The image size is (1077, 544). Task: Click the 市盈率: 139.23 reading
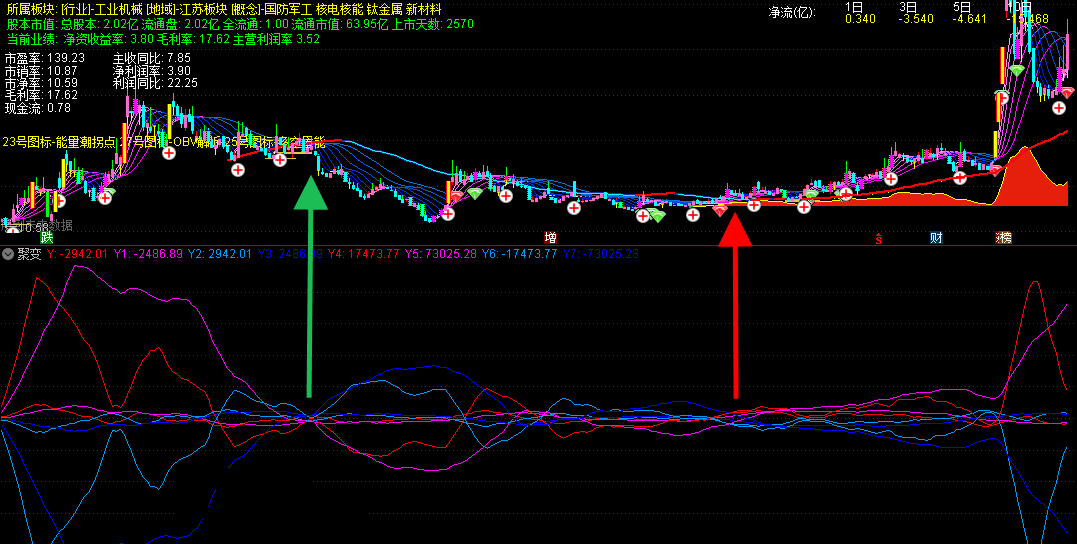tap(45, 58)
